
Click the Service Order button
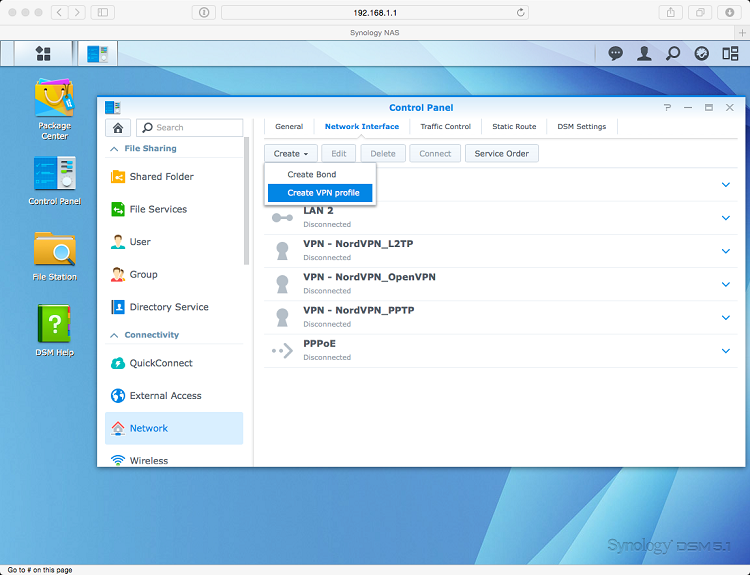point(502,153)
